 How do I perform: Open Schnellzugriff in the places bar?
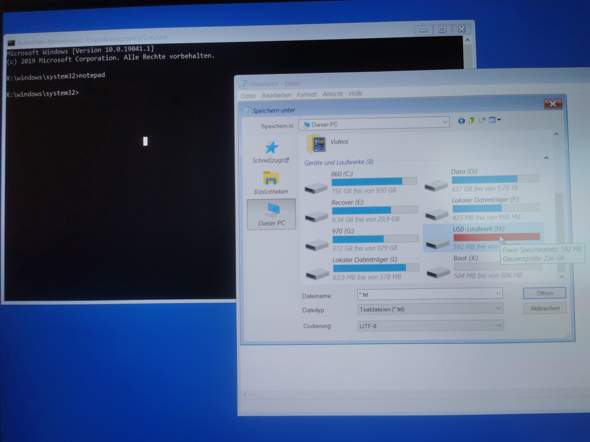click(271, 152)
